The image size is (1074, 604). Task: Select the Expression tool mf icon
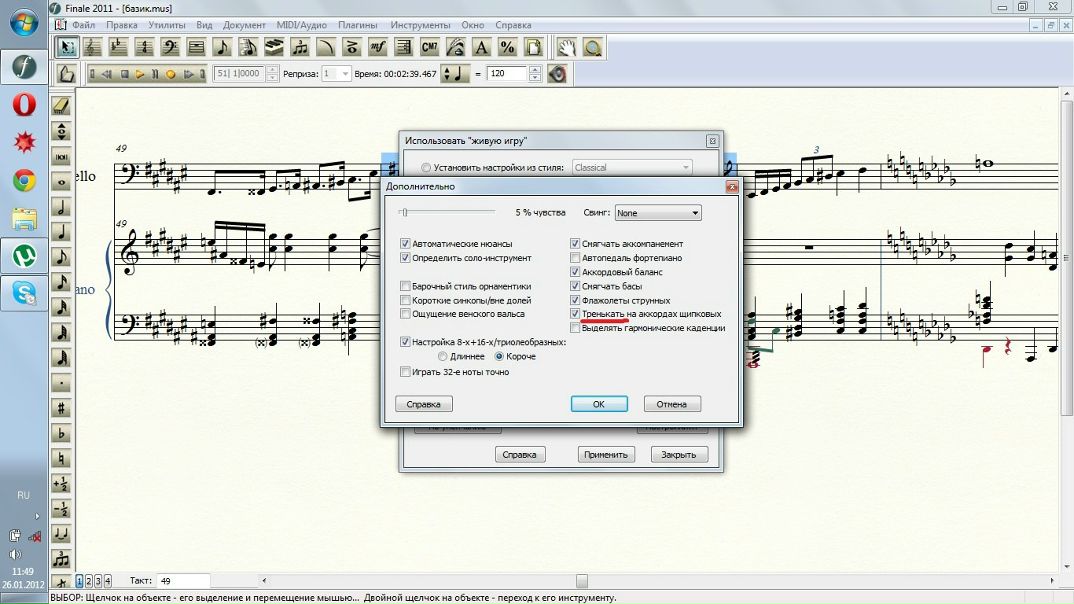(378, 47)
